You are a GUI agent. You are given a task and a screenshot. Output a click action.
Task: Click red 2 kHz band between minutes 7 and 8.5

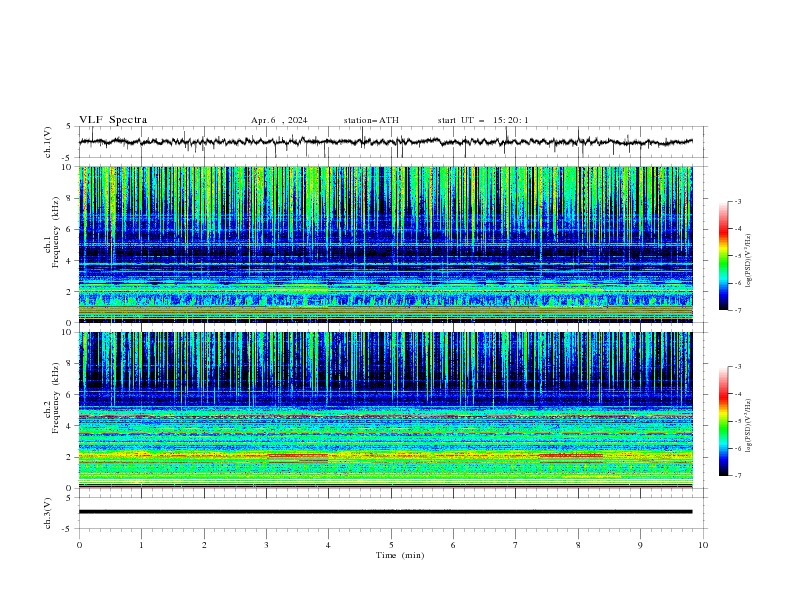[571, 455]
